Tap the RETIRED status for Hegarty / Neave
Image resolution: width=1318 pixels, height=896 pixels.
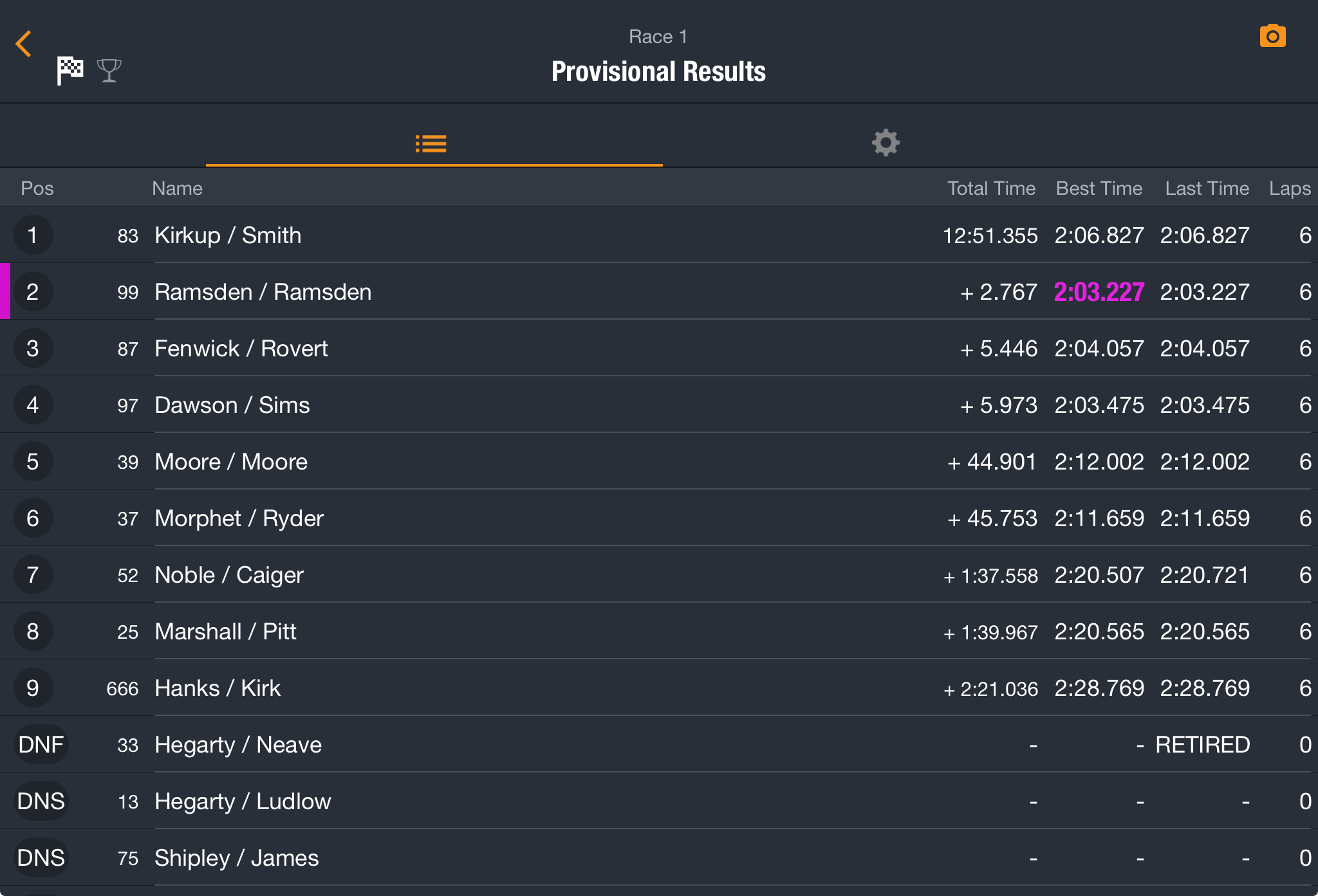point(1202,745)
